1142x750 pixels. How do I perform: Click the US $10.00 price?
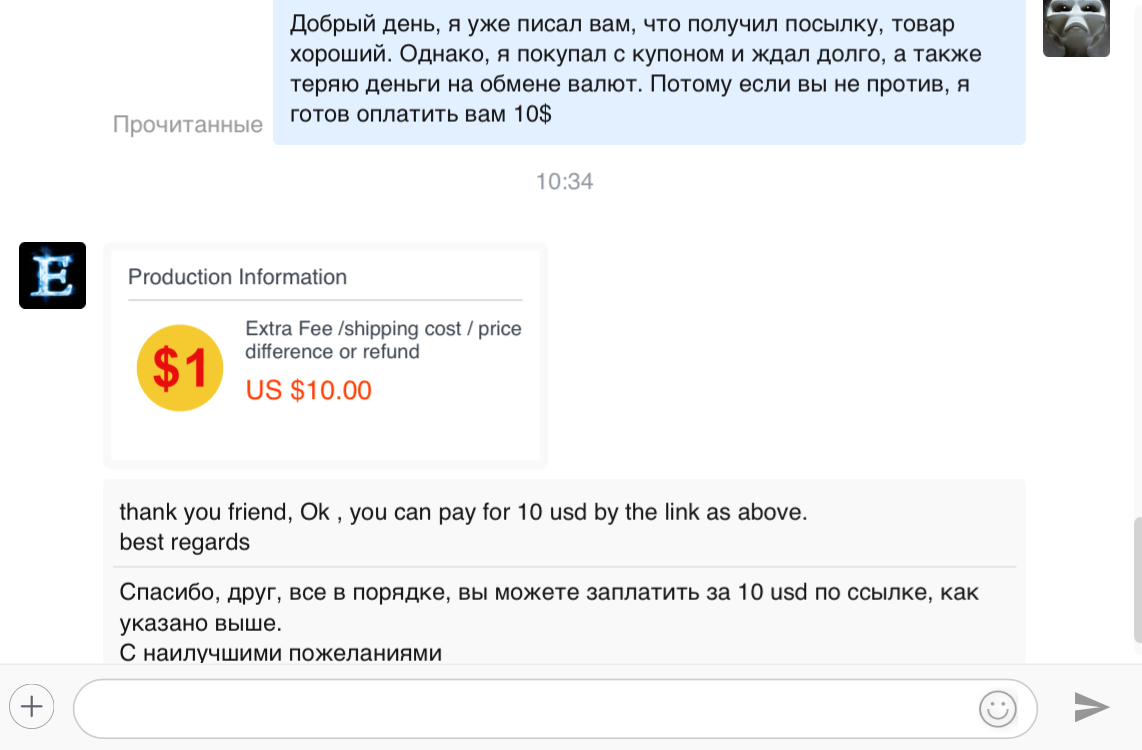point(309,390)
